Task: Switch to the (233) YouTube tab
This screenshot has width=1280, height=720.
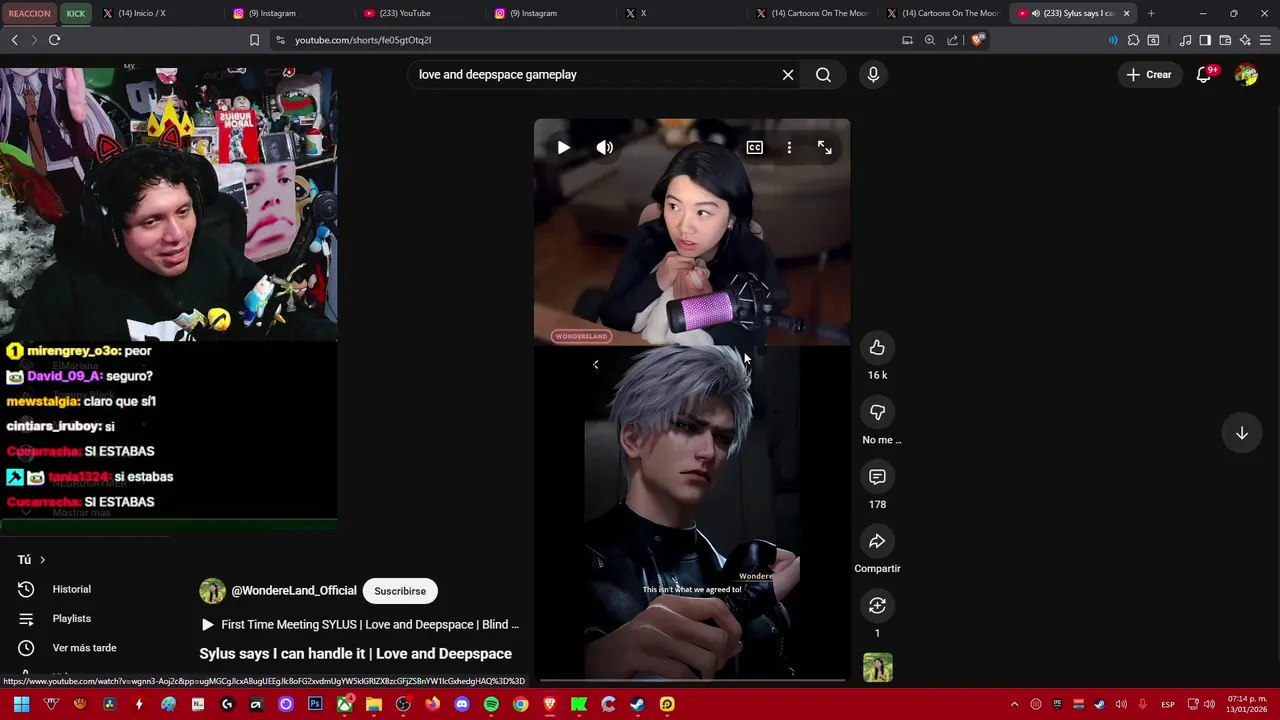Action: click(420, 13)
